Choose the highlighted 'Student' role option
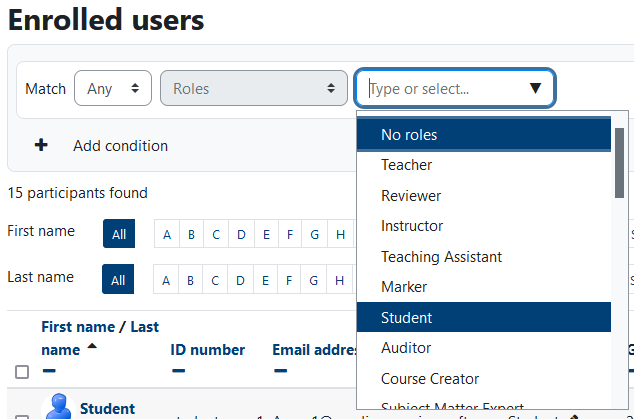 point(484,317)
